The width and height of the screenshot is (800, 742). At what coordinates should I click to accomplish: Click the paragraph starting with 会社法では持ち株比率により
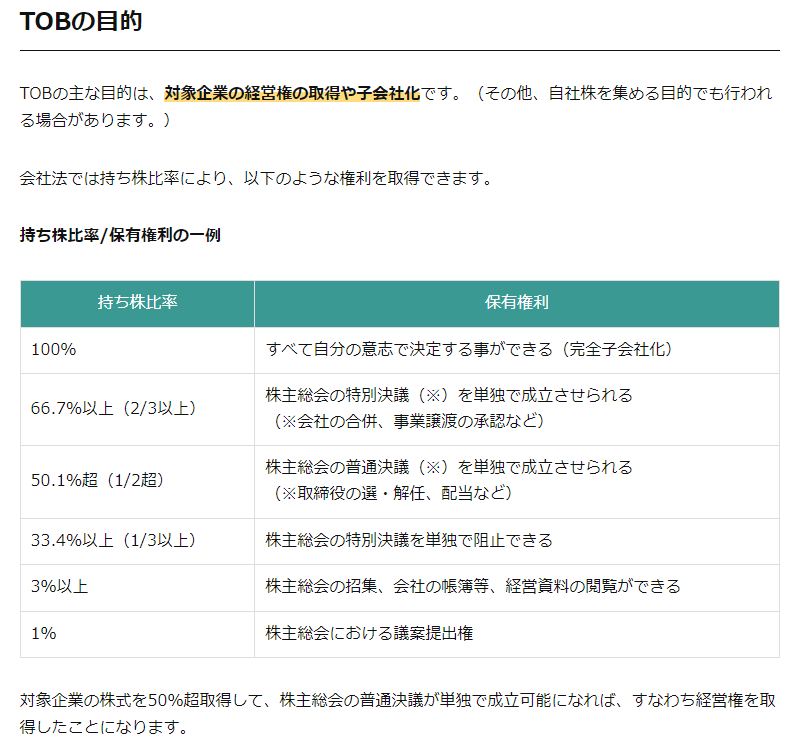coord(255,179)
